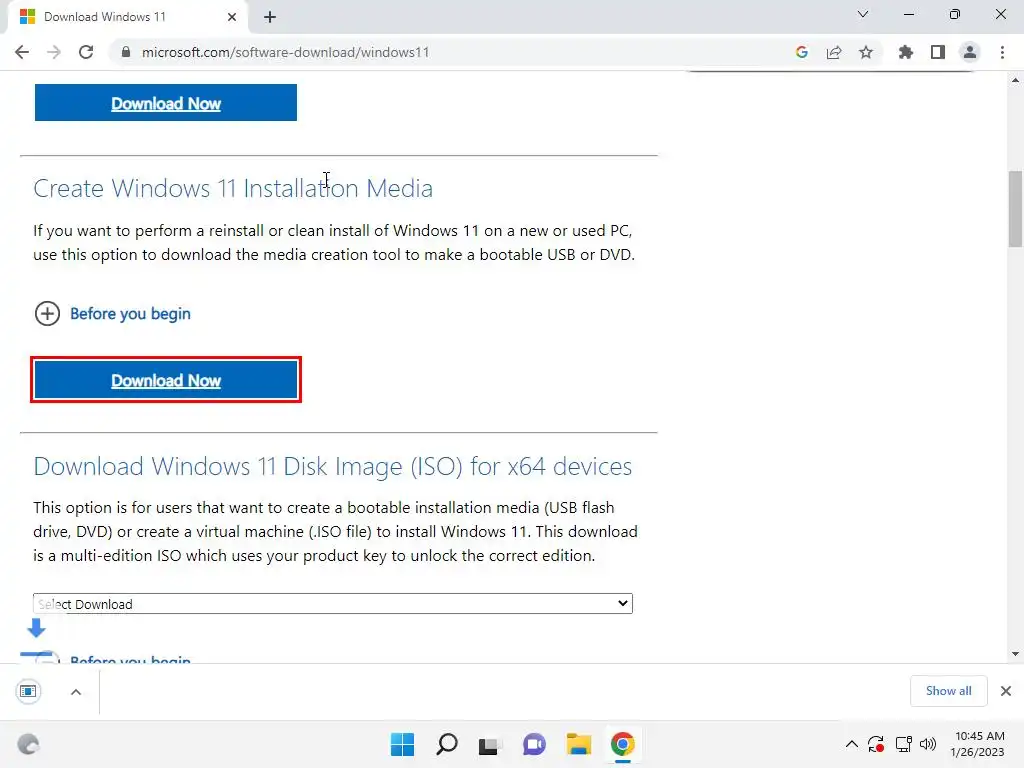Image resolution: width=1024 pixels, height=768 pixels.
Task: Select the Download Windows 11 tab
Action: 127,17
